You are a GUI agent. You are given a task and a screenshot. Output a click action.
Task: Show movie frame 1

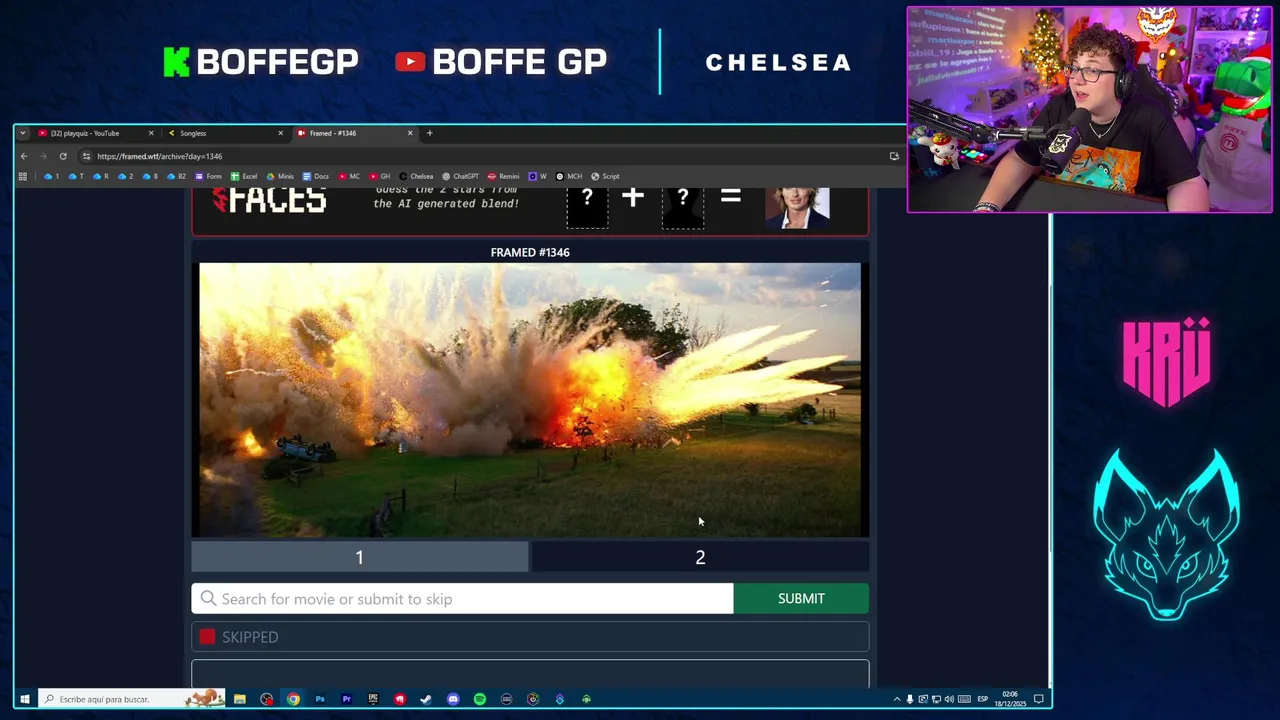tap(360, 557)
